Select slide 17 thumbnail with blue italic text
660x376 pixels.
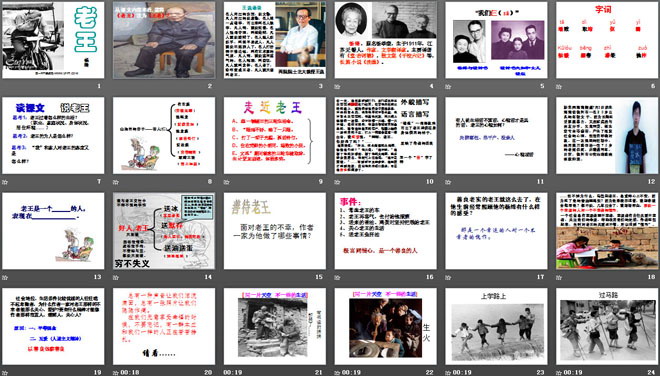pos(496,231)
